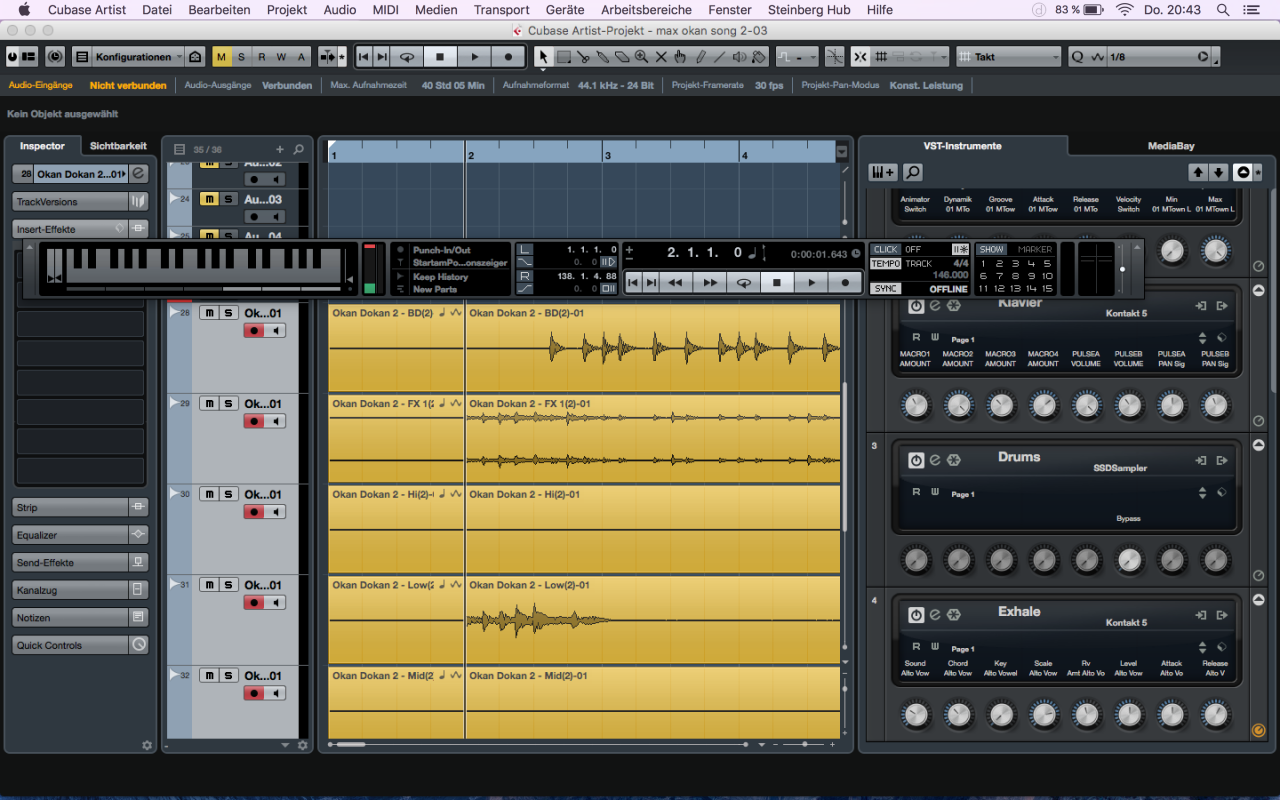1280x800 pixels.
Task: Click bar 3 on the timeline ruler
Action: click(607, 155)
